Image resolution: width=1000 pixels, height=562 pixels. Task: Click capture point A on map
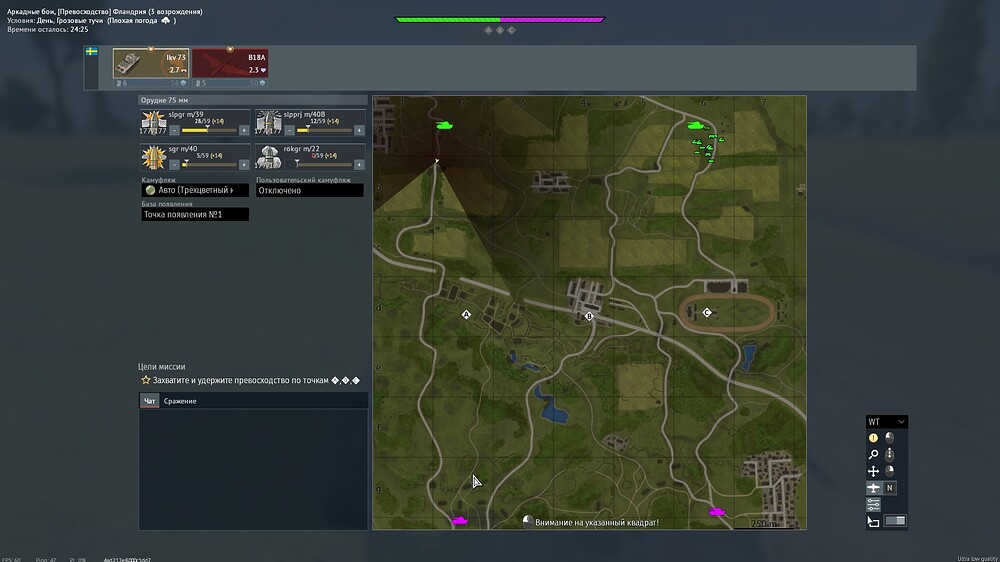point(466,314)
